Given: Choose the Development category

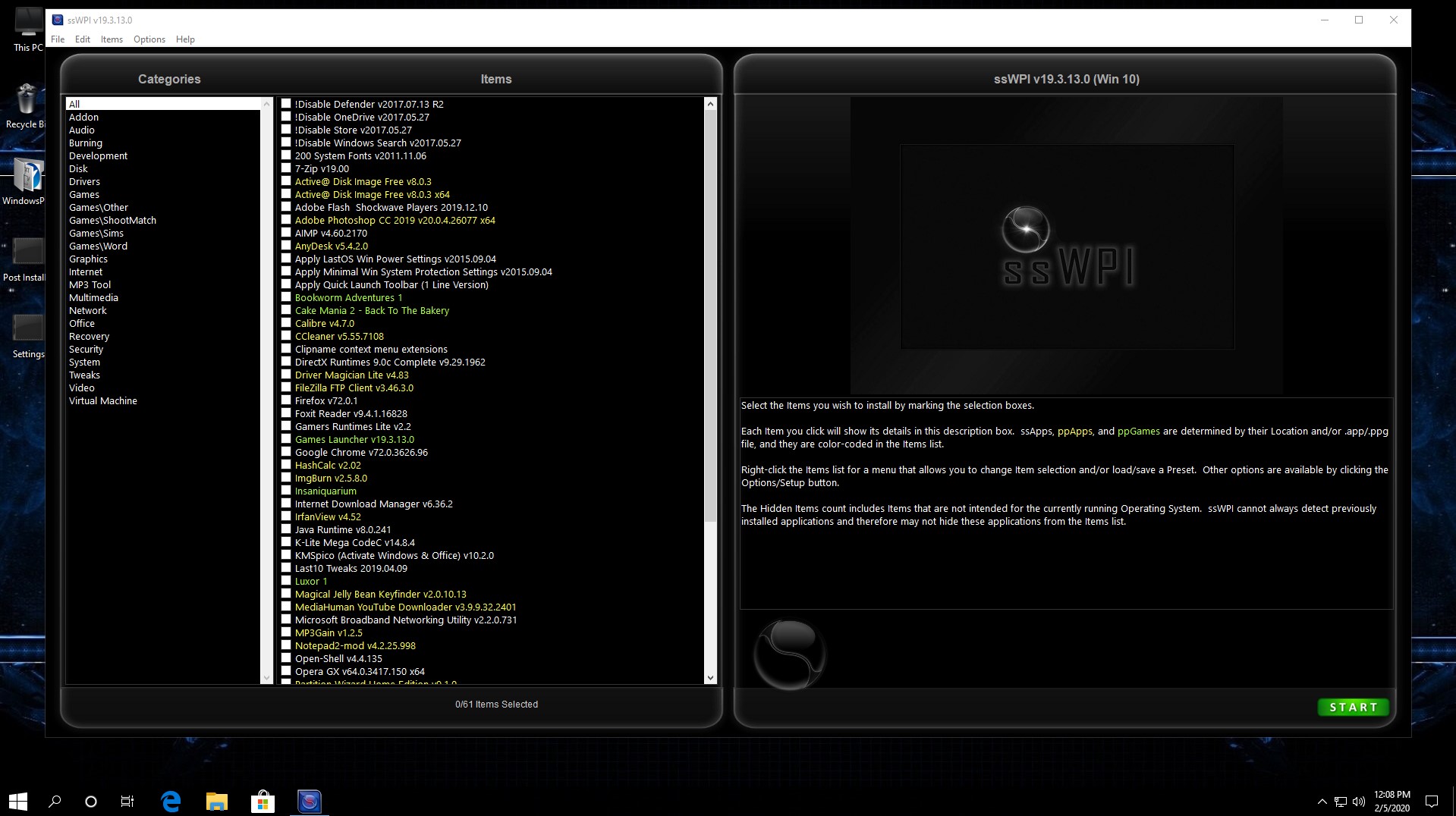Looking at the screenshot, I should pyautogui.click(x=99, y=155).
